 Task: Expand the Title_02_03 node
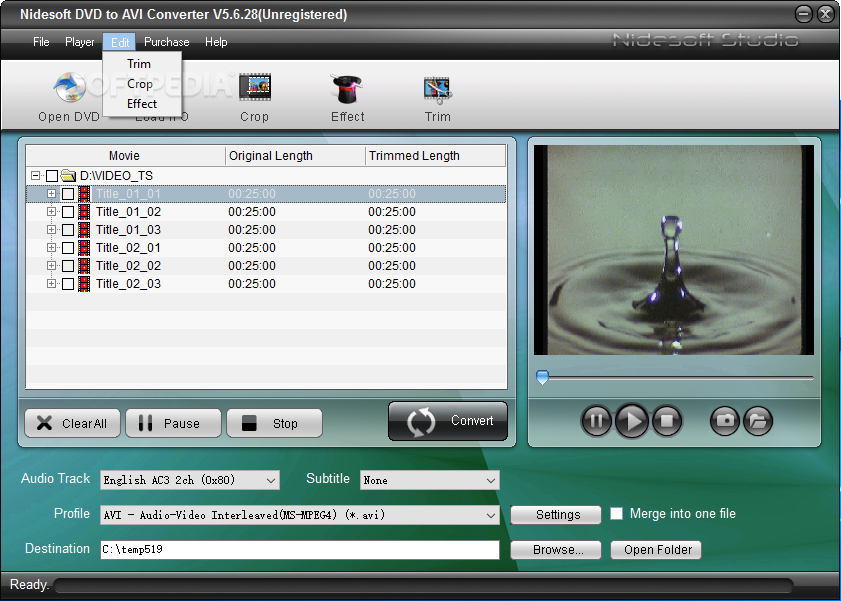point(51,284)
